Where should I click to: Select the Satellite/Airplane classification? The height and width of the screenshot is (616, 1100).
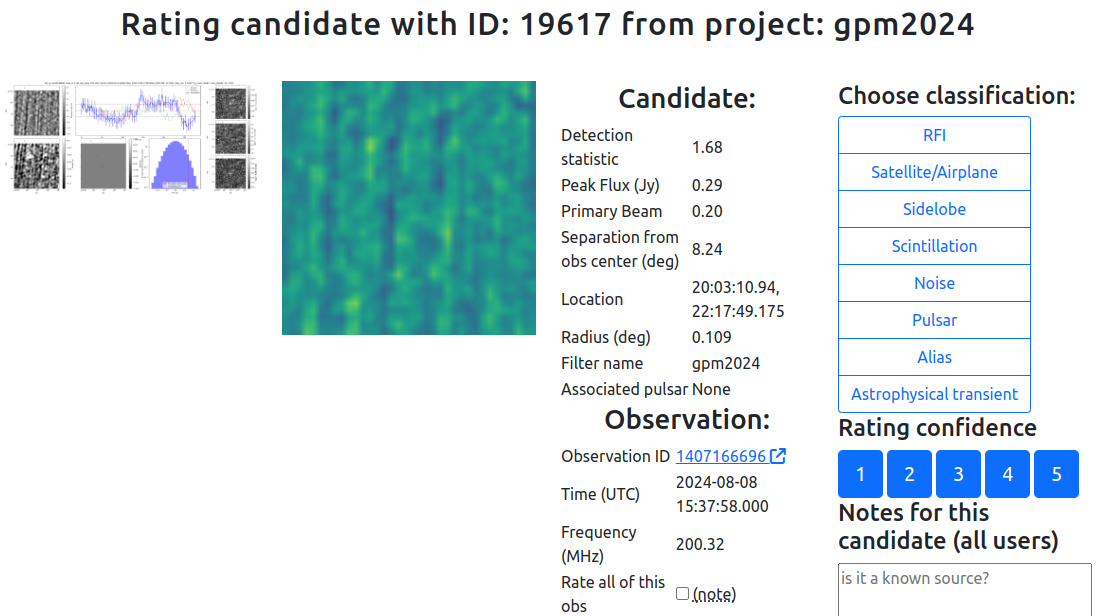tap(933, 171)
